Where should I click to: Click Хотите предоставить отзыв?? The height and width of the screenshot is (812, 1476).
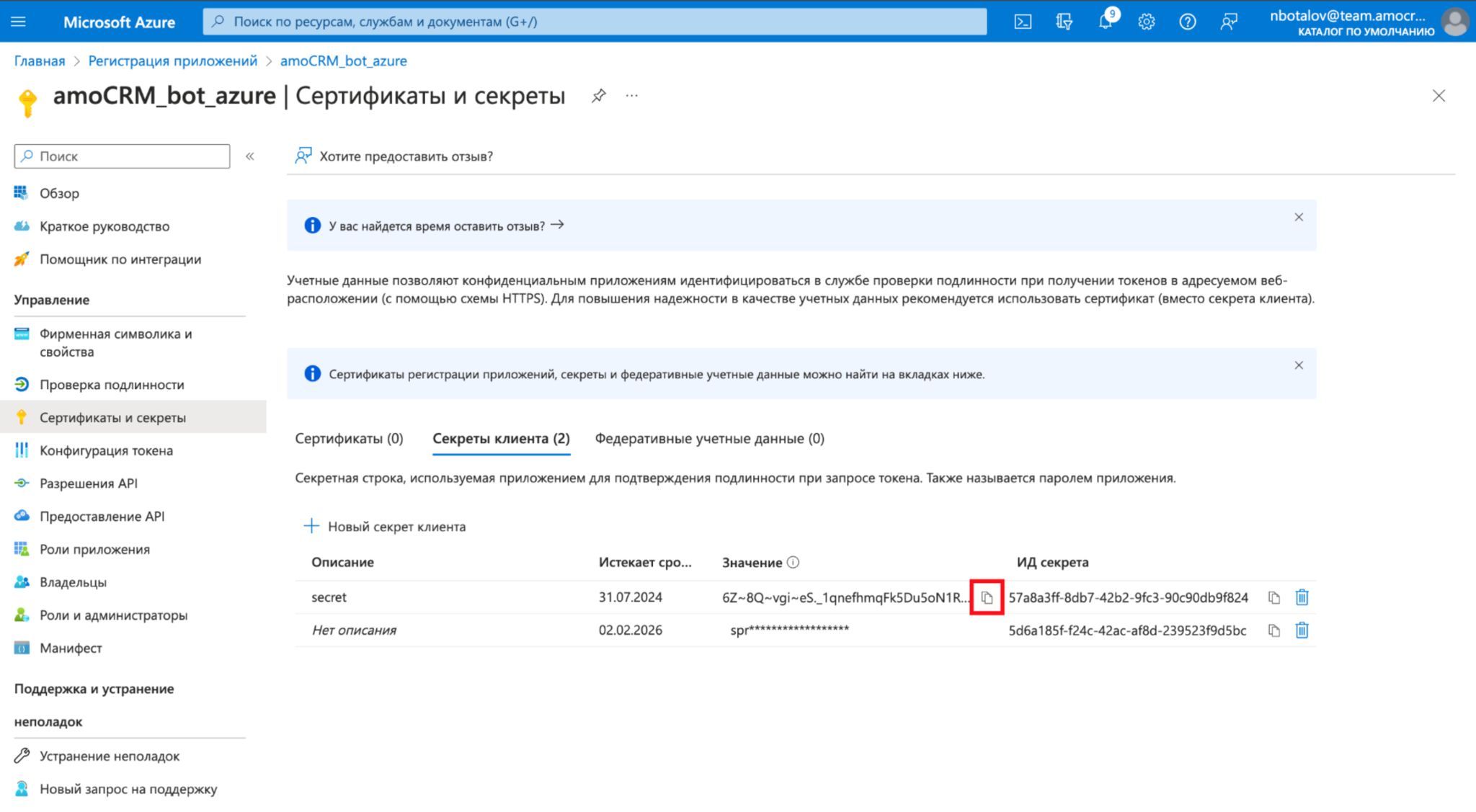[x=394, y=156]
